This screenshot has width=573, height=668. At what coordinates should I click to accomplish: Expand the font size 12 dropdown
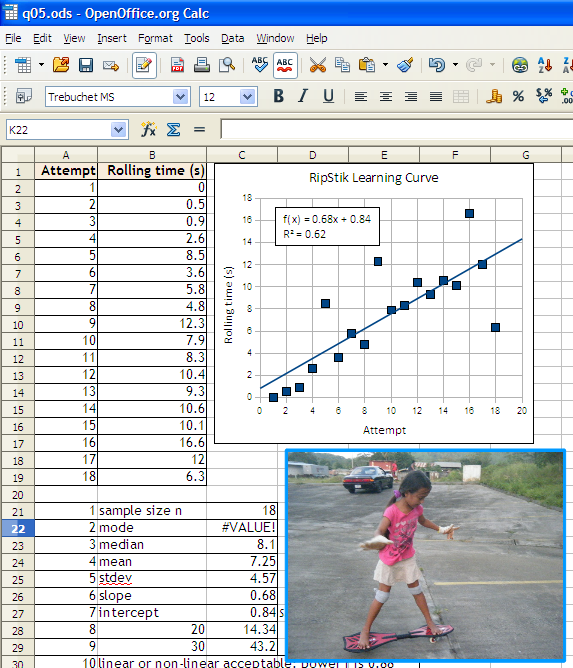tap(248, 97)
